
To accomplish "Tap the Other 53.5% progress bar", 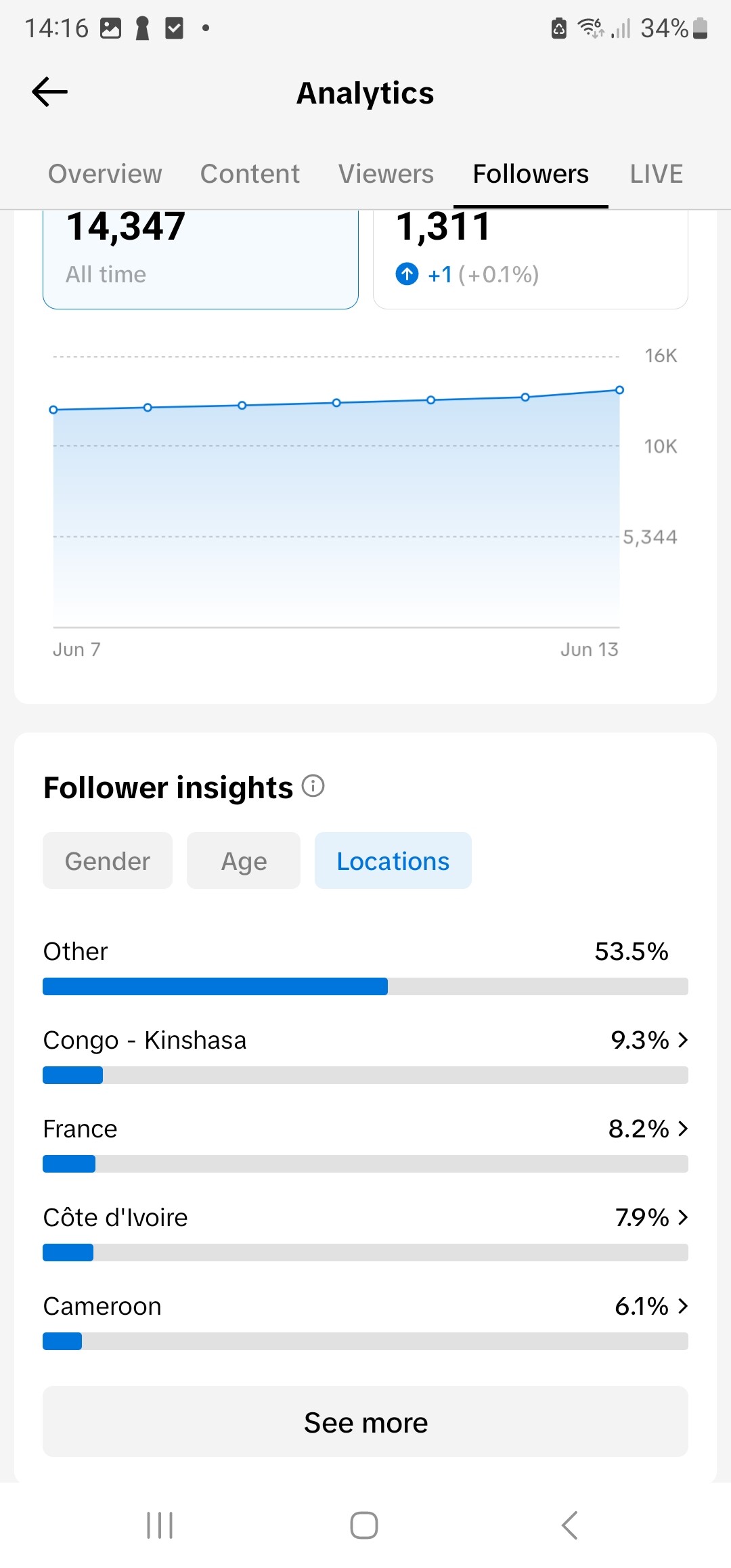I will click(x=365, y=986).
